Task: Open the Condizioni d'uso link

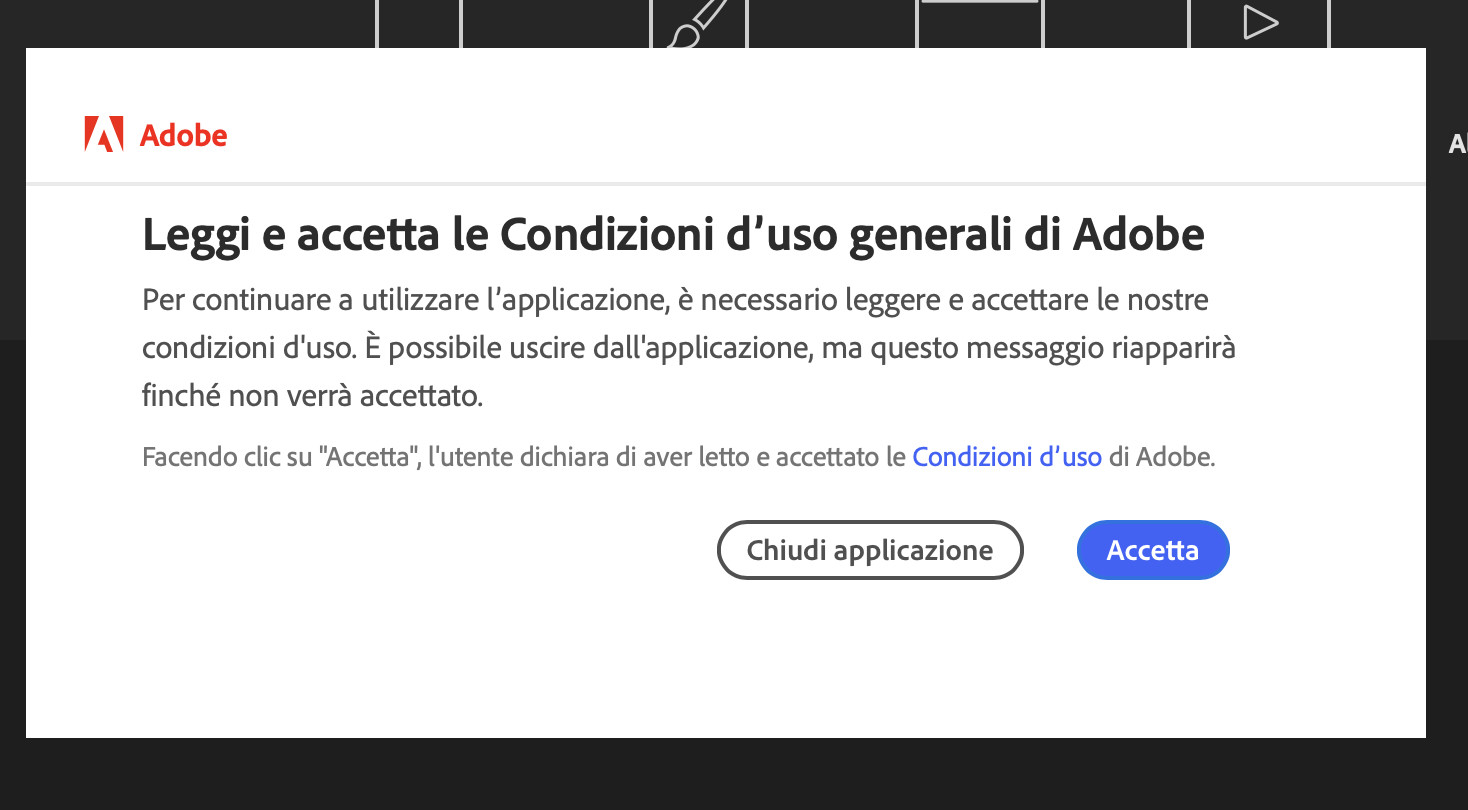Action: tap(1006, 458)
